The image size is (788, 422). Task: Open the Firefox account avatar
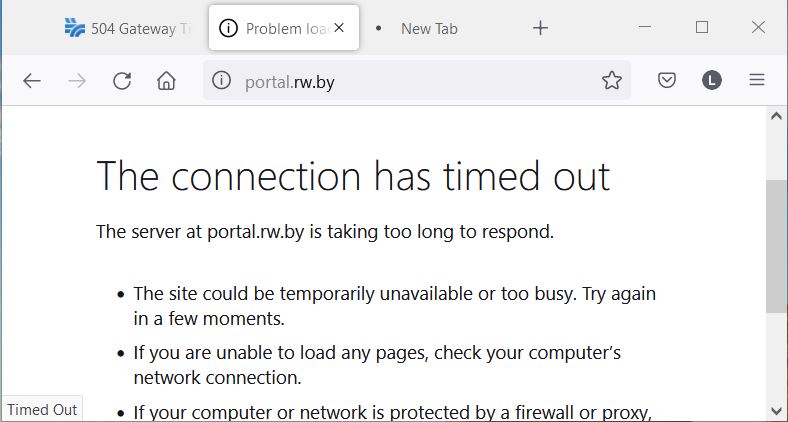tap(711, 81)
